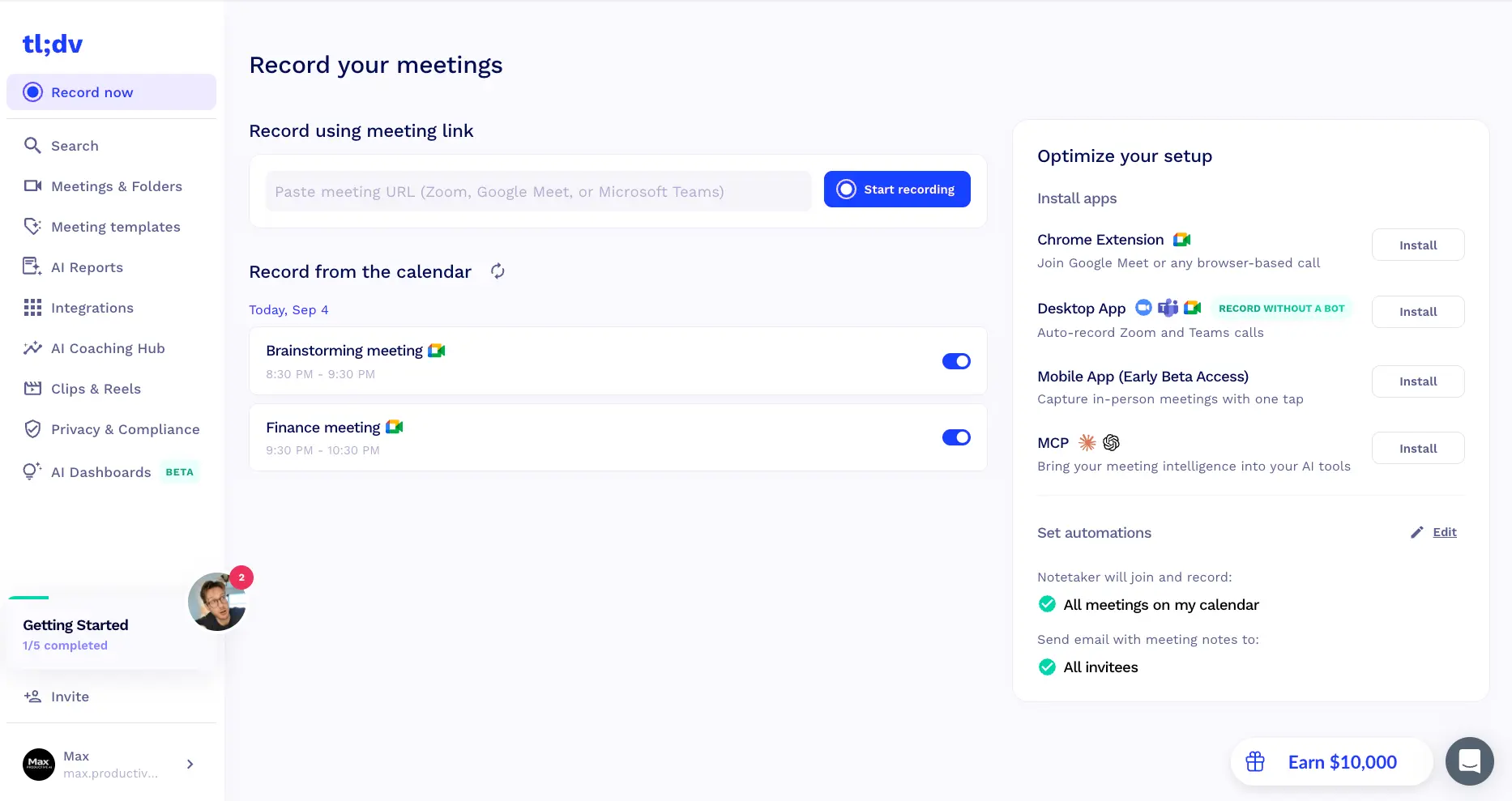This screenshot has width=1512, height=801.
Task: Click the Zoom icon next to Desktop App
Action: [x=1143, y=308]
